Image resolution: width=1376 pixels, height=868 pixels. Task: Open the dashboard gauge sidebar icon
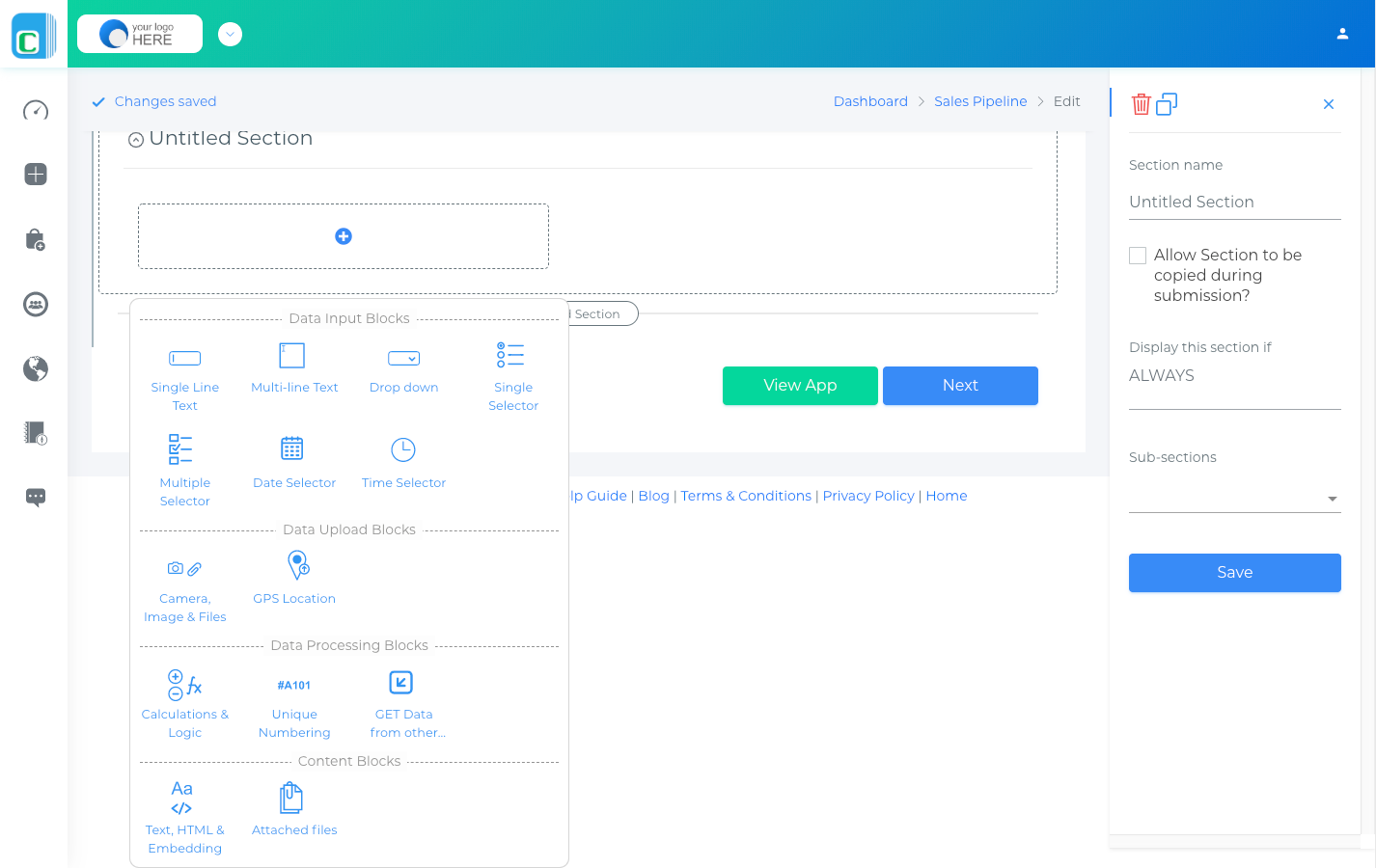tap(36, 110)
